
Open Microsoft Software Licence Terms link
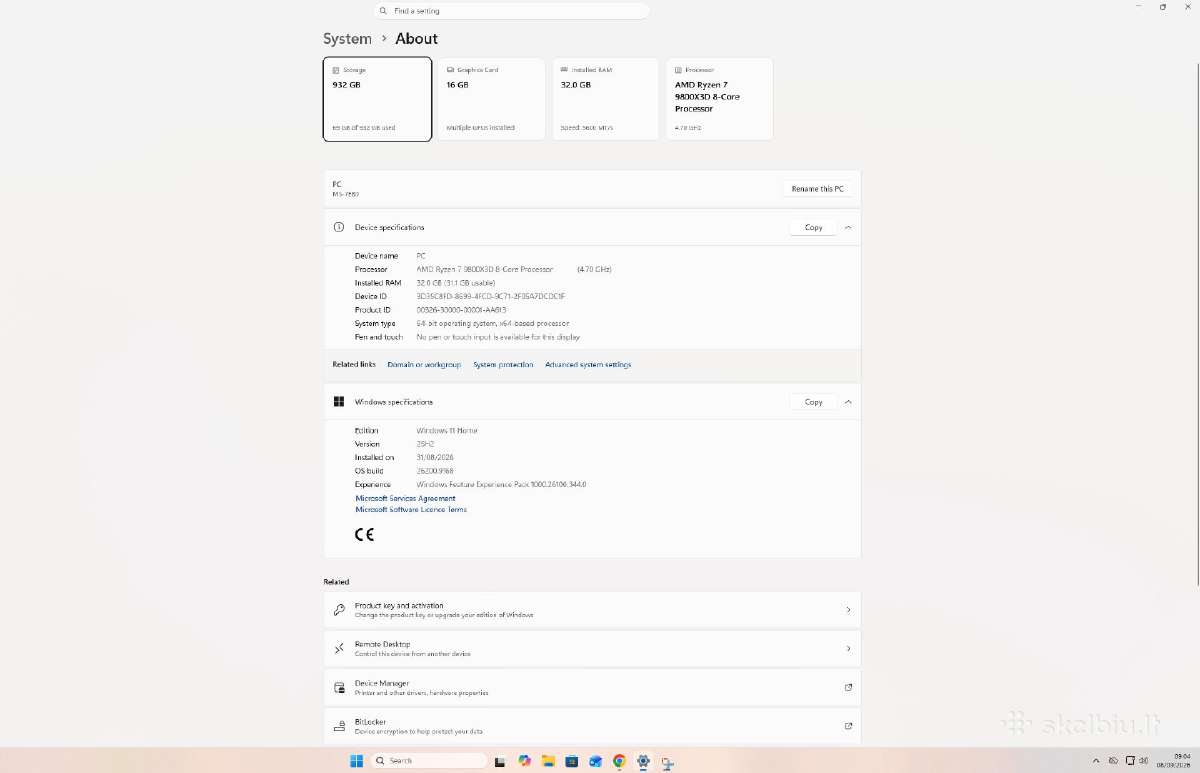[x=411, y=510]
